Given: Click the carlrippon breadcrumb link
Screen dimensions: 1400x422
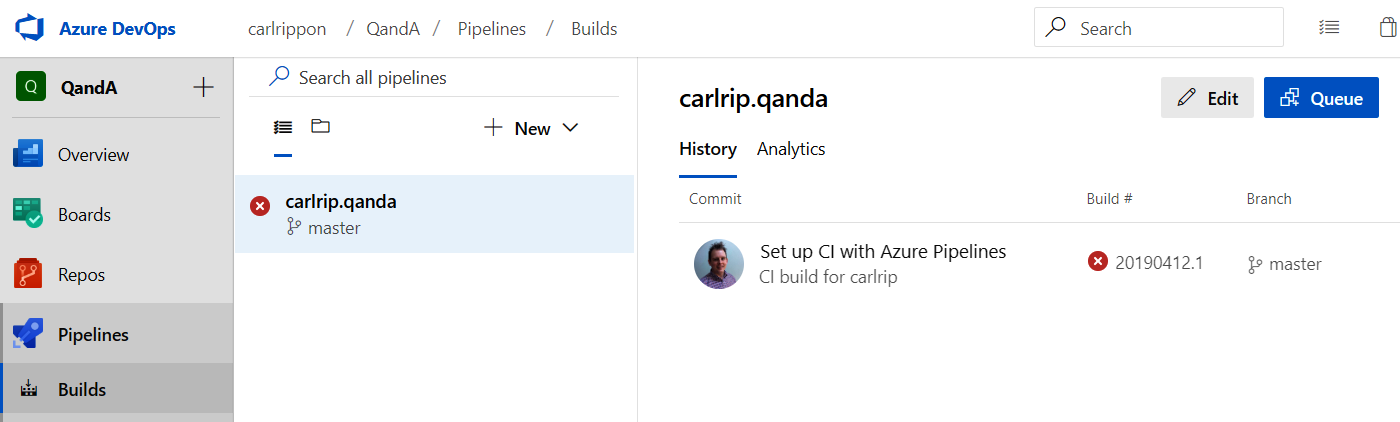Looking at the screenshot, I should click(x=287, y=29).
